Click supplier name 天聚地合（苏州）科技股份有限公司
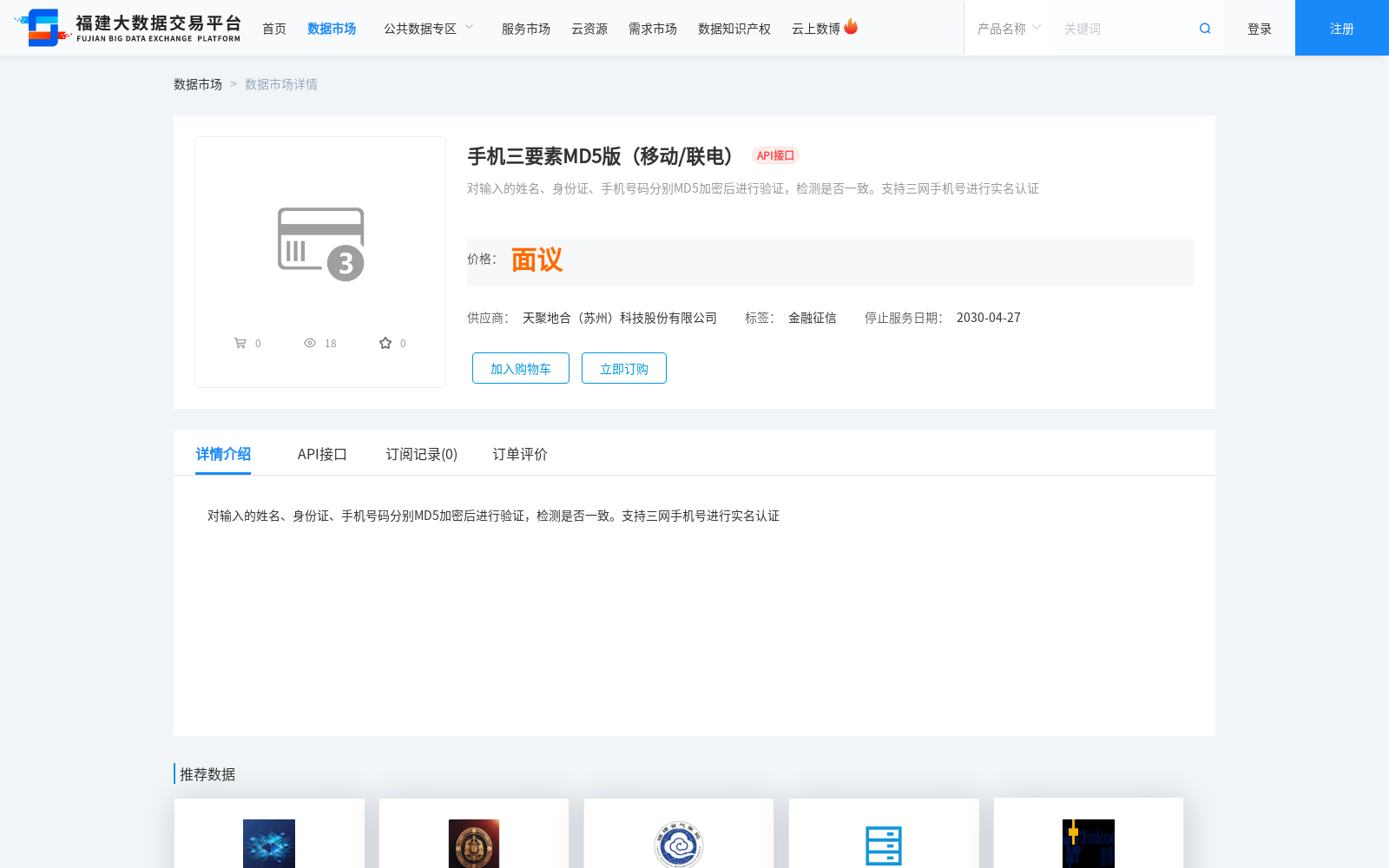This screenshot has width=1389, height=868. 620,318
